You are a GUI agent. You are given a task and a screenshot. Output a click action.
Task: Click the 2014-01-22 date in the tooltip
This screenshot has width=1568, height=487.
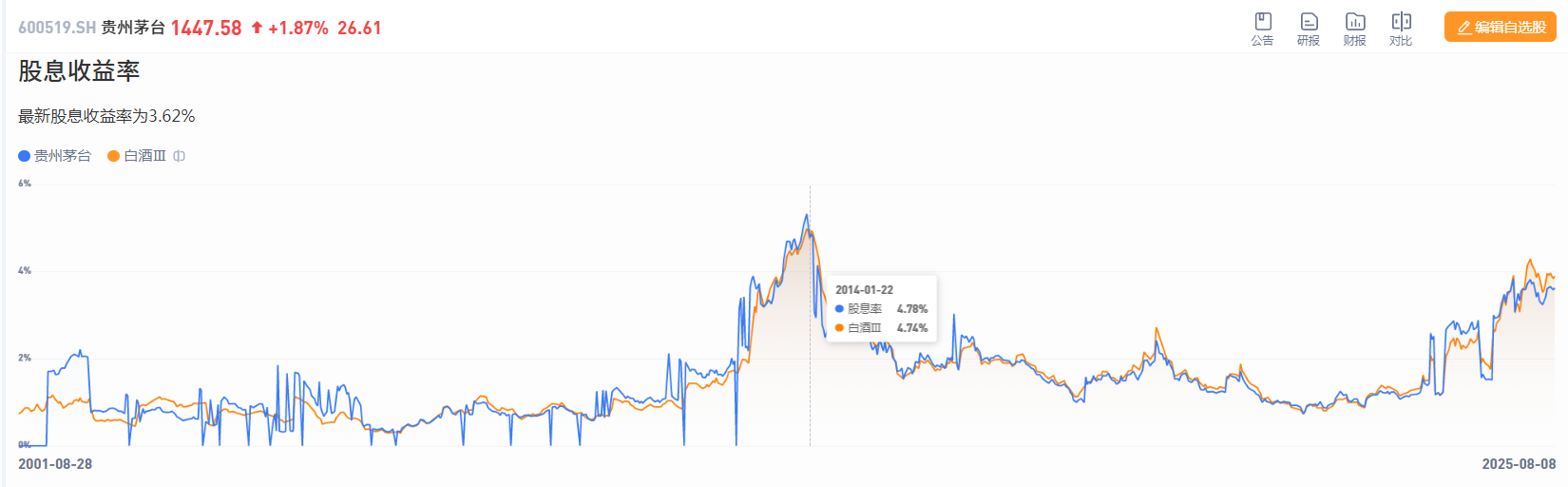[864, 290]
